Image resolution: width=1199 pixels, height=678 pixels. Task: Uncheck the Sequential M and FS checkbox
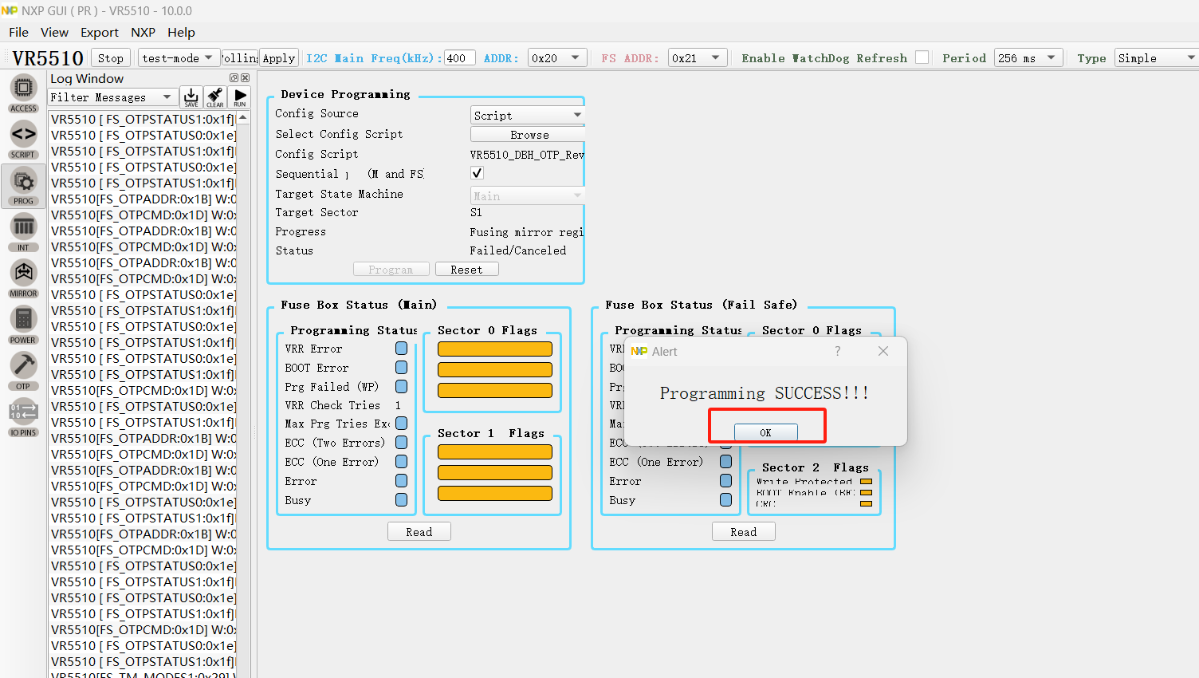click(x=477, y=174)
